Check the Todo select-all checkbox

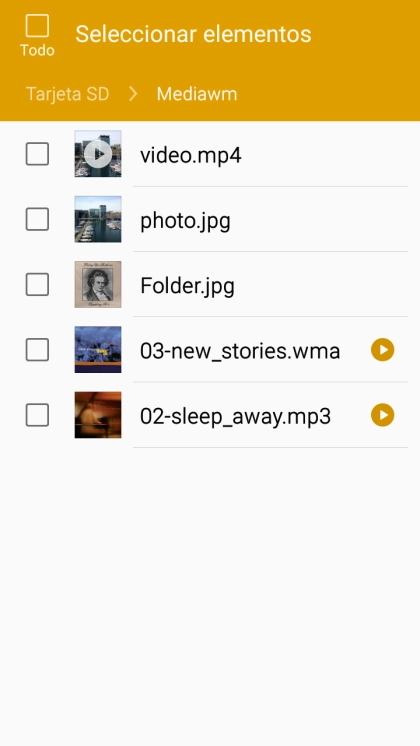coord(37,26)
